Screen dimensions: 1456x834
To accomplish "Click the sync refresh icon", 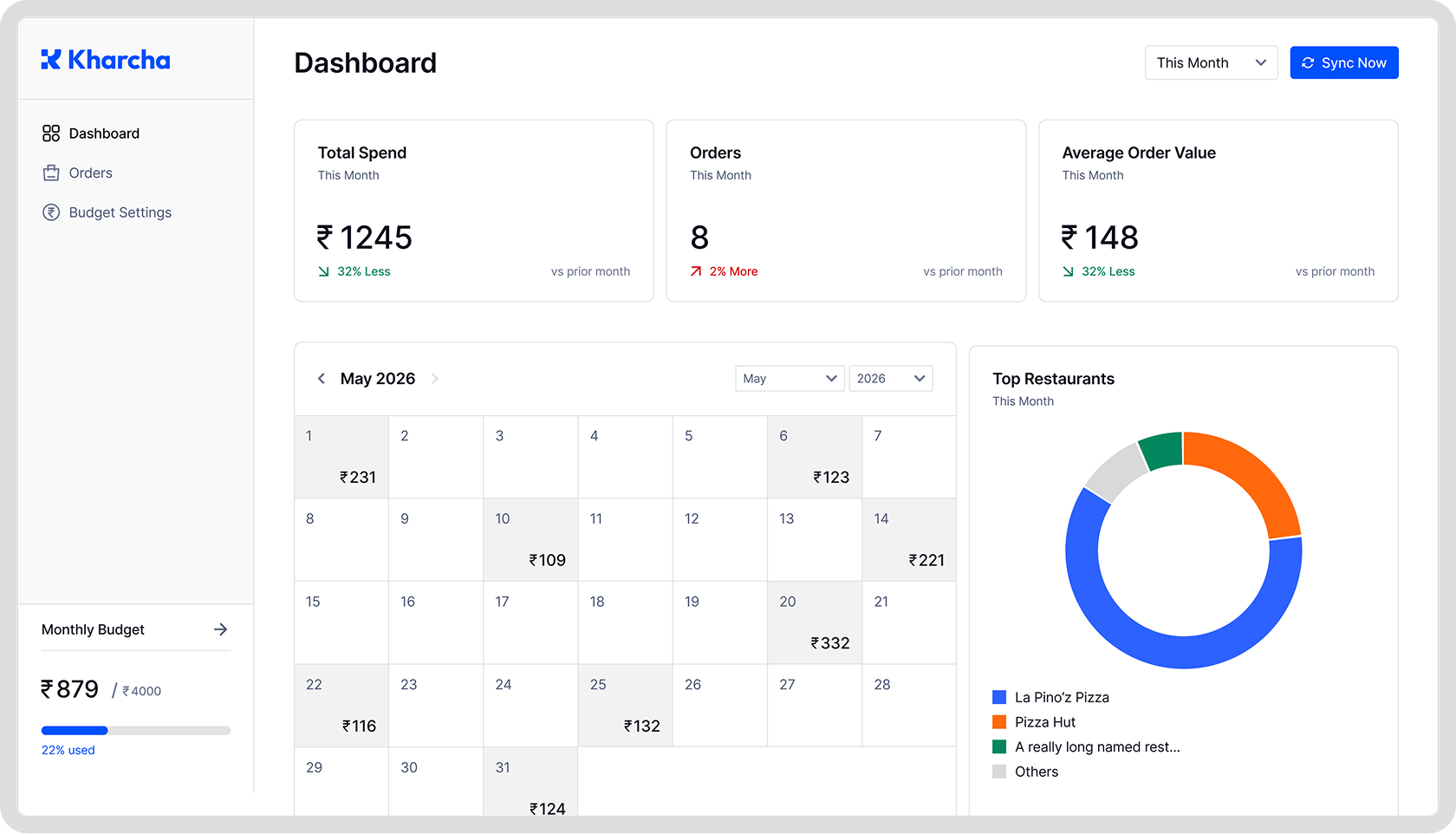I will [x=1308, y=63].
